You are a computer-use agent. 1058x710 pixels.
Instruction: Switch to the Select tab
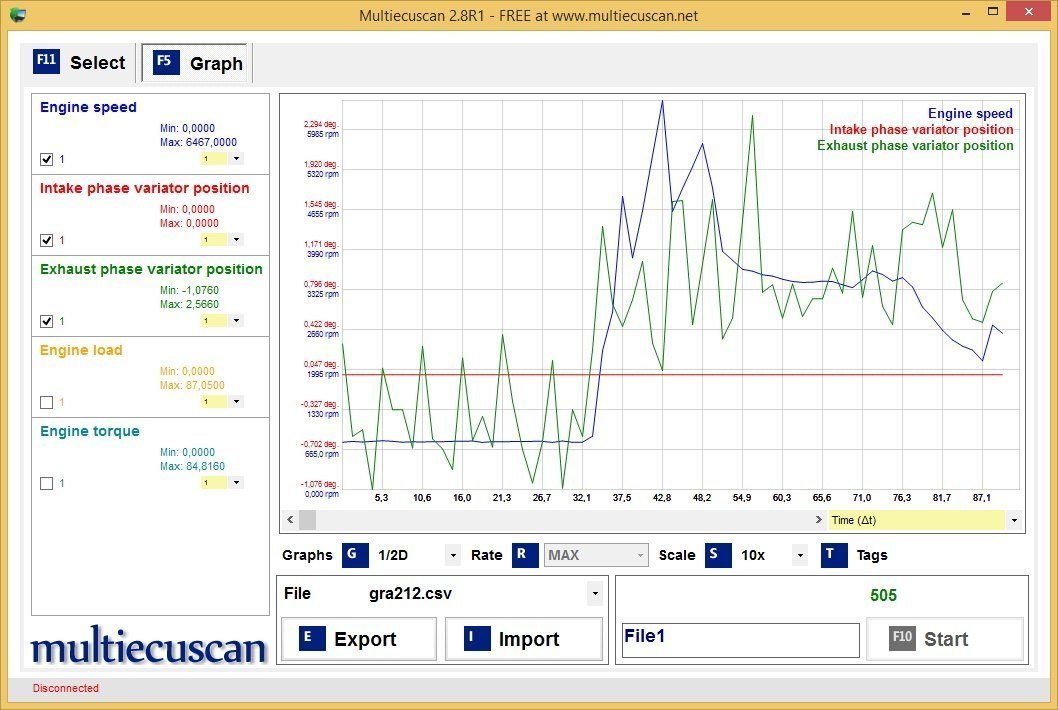81,62
